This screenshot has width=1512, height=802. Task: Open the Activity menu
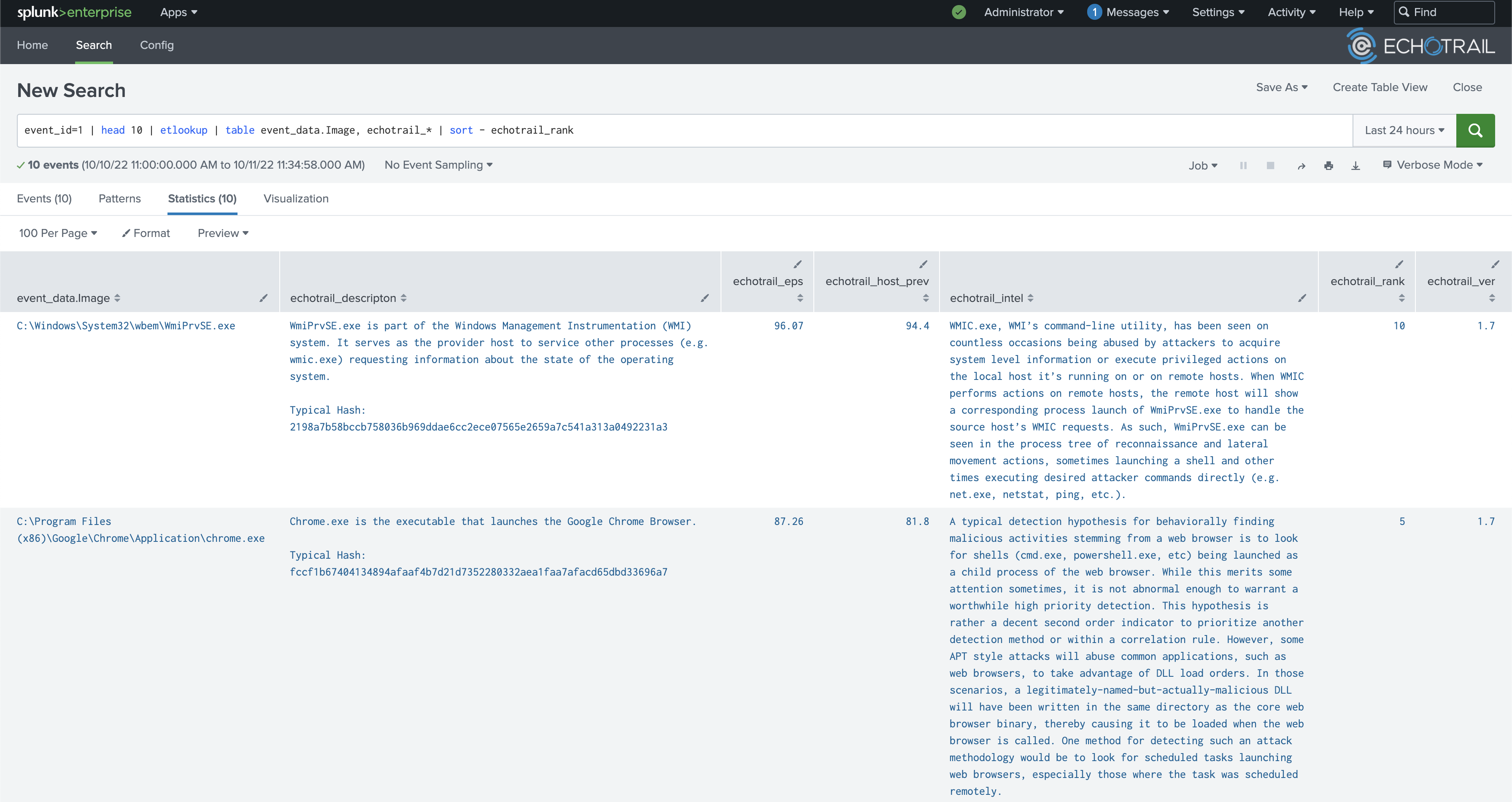1291,12
